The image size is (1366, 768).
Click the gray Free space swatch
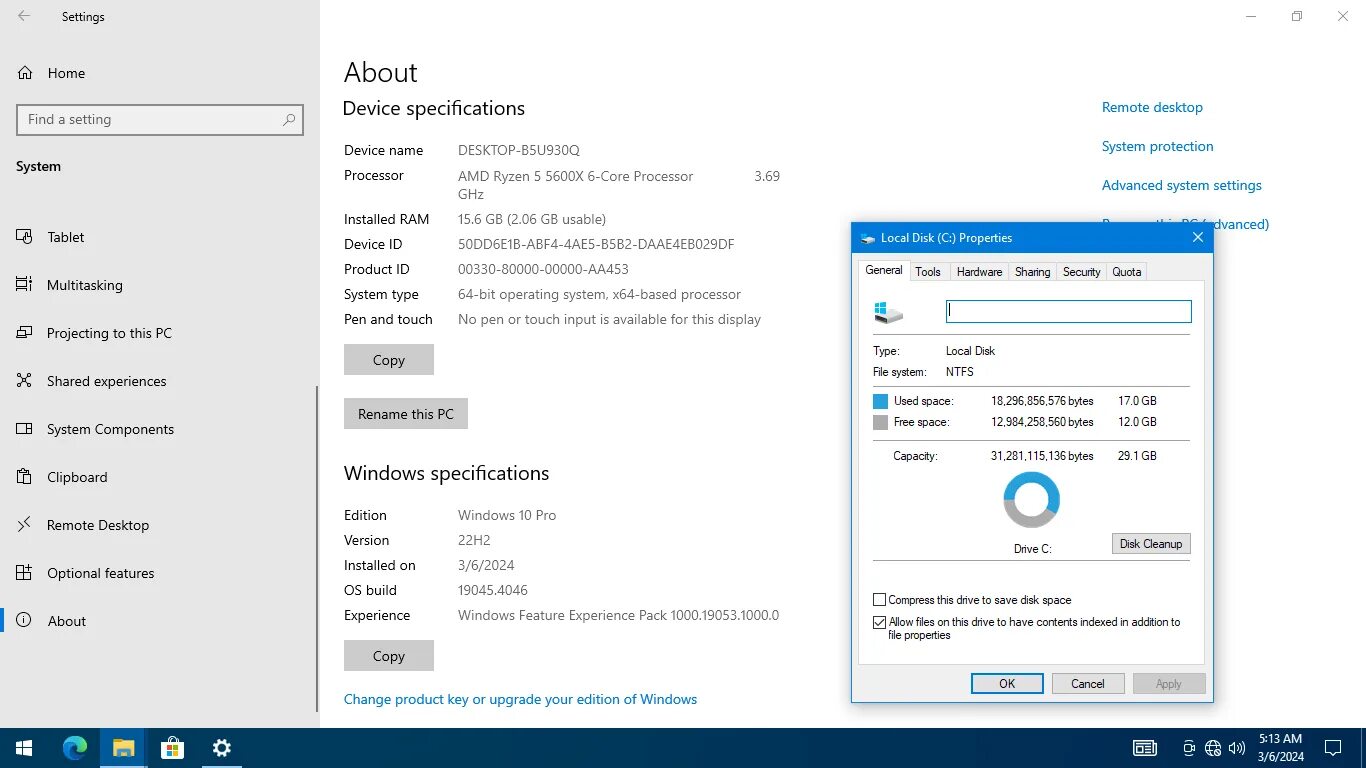[x=880, y=423]
